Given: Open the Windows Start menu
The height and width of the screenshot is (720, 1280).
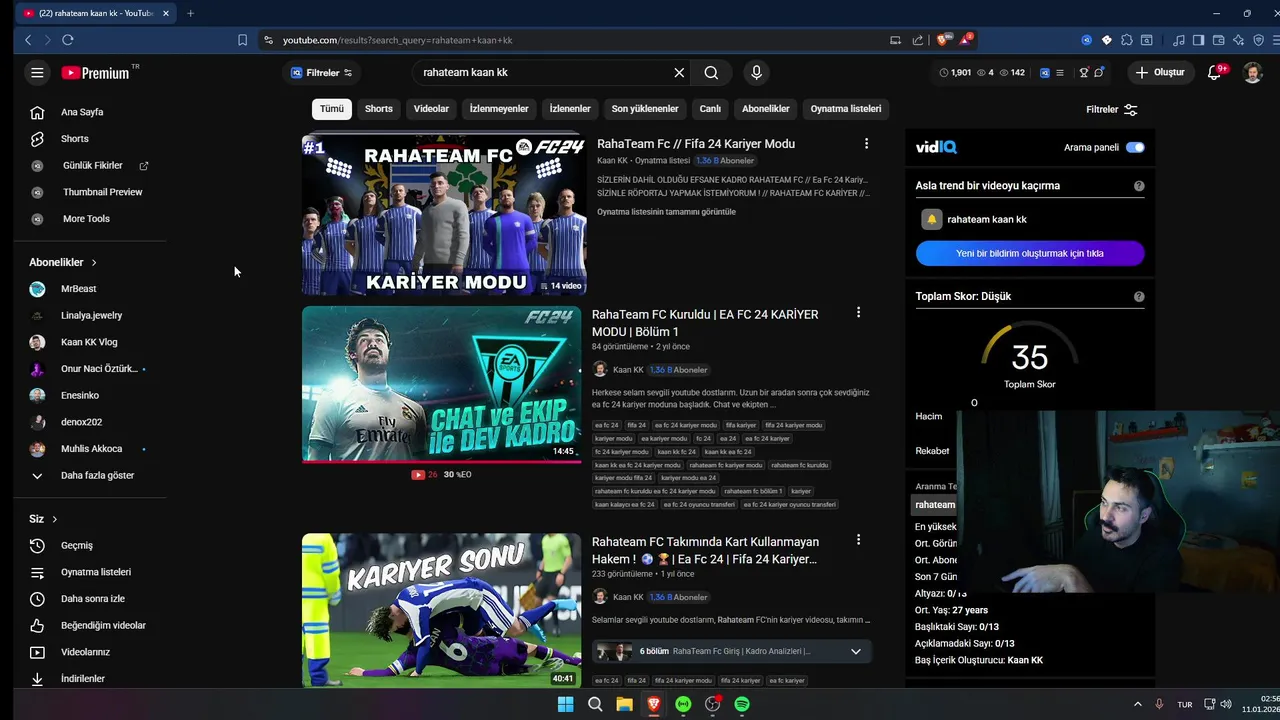Looking at the screenshot, I should coord(565,704).
